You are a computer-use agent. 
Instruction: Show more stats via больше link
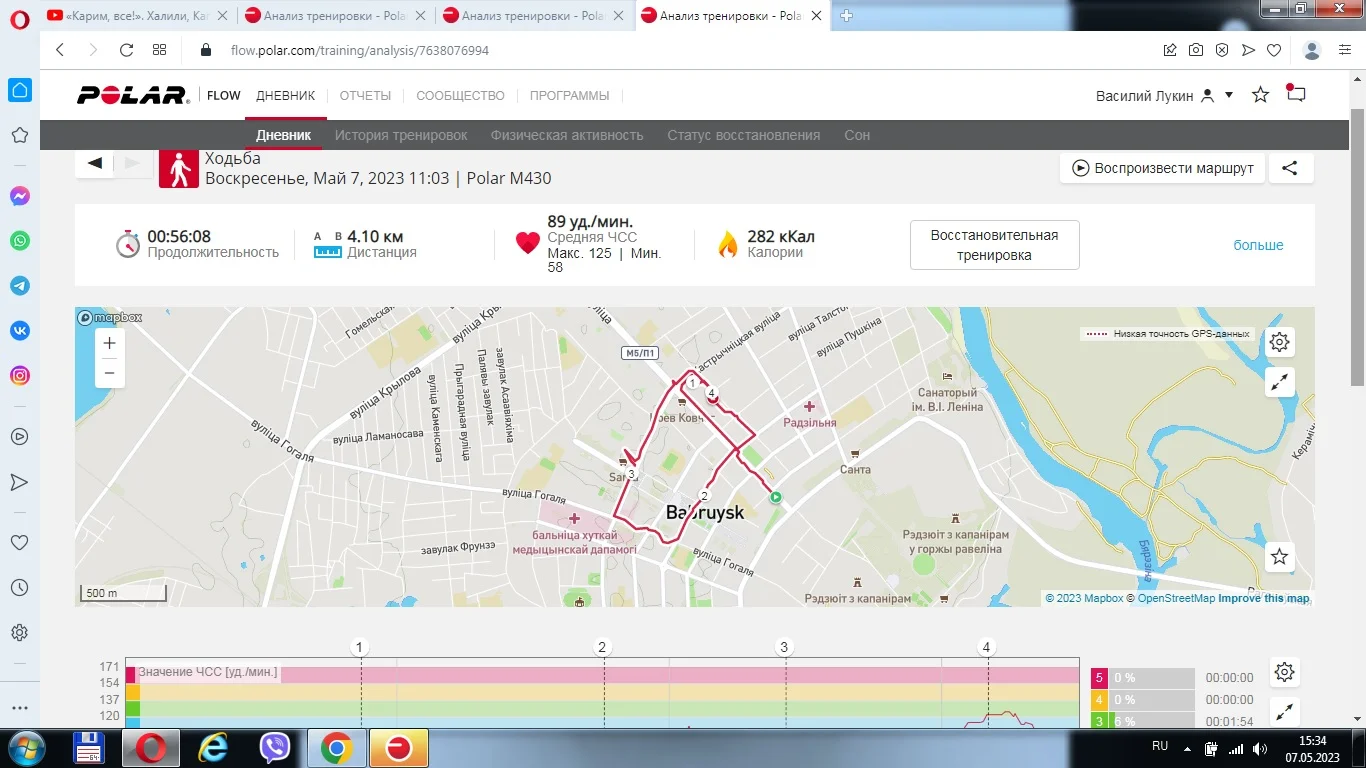(1258, 245)
